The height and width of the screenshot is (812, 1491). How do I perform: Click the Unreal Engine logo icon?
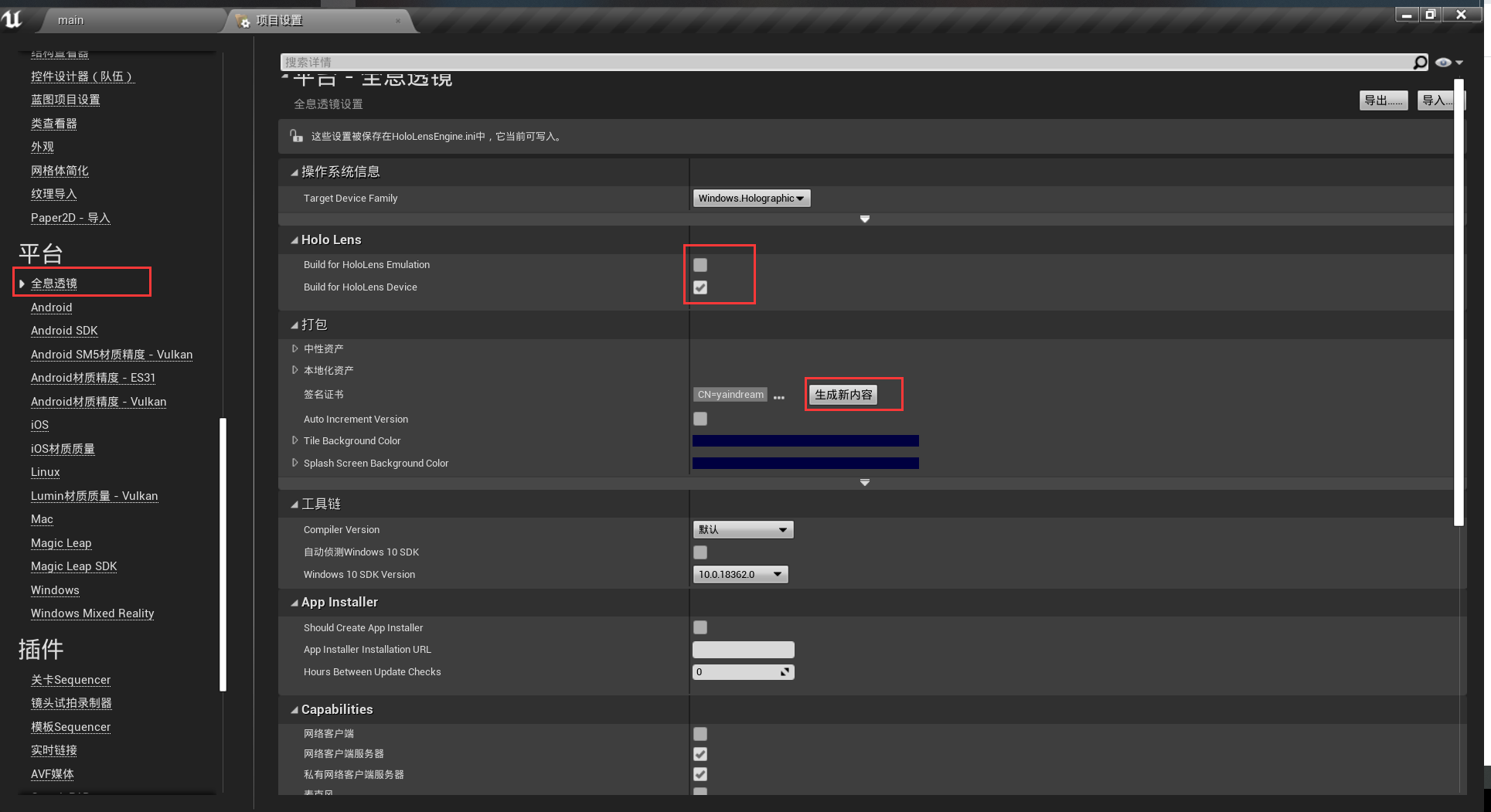pos(12,19)
